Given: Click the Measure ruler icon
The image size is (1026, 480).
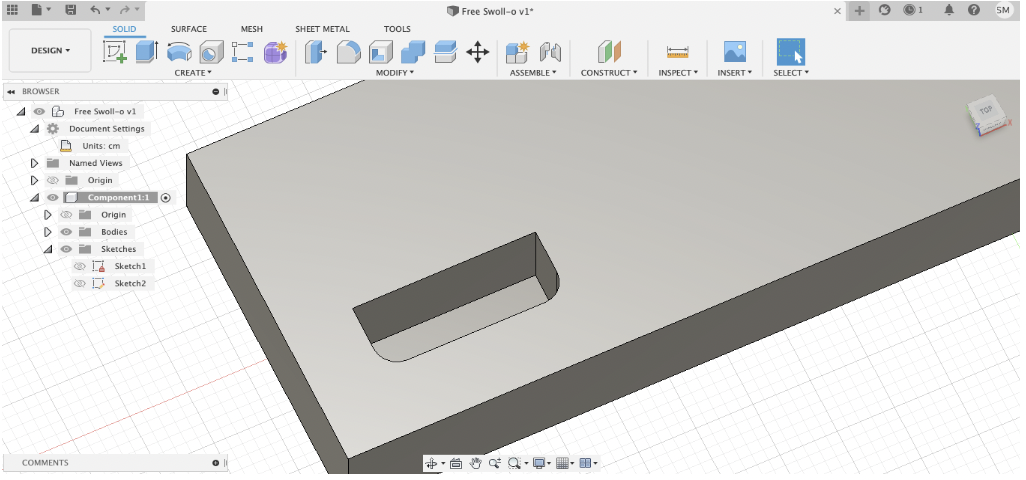Looking at the screenshot, I should coord(678,52).
